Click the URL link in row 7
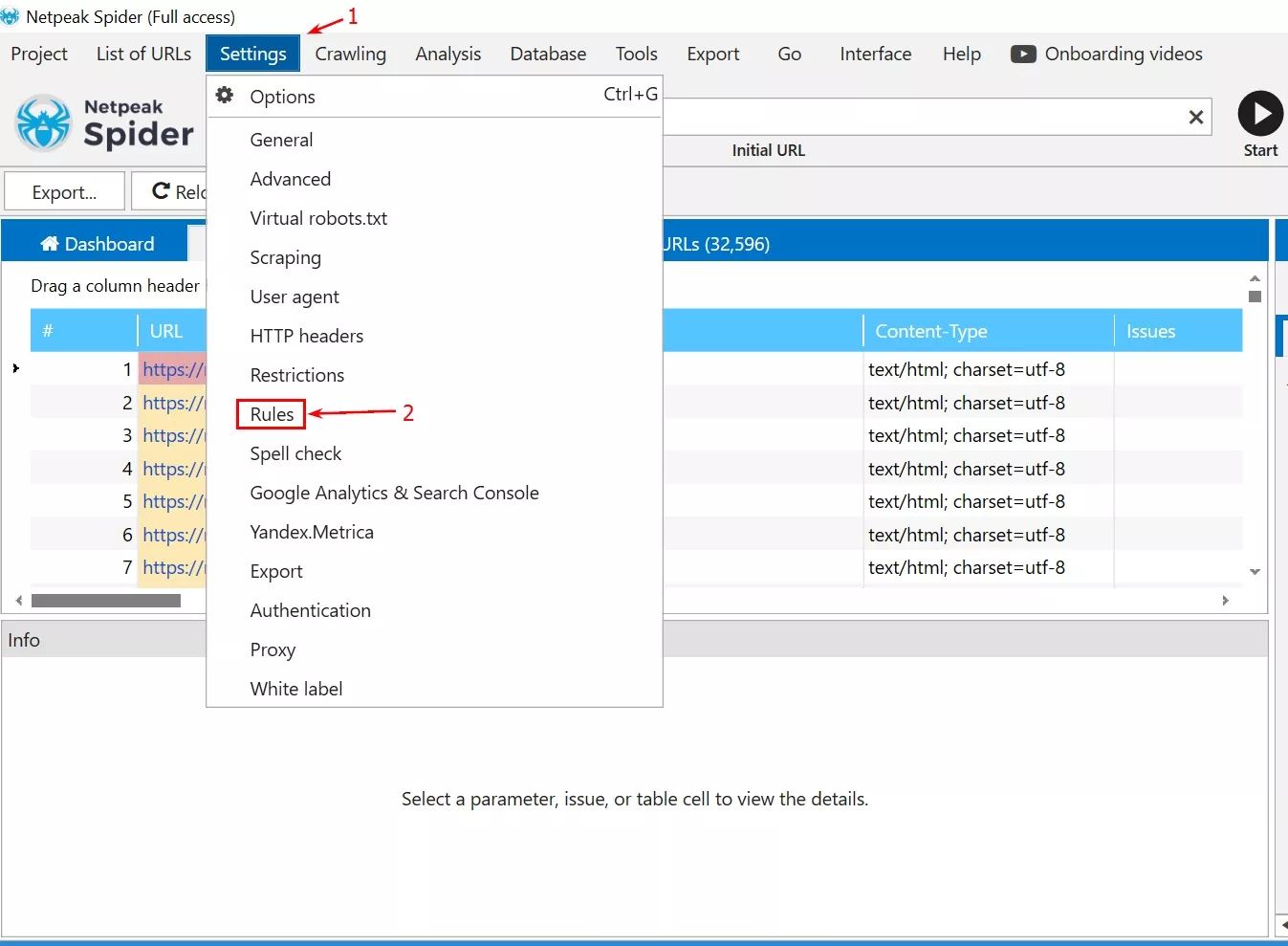 [x=173, y=567]
